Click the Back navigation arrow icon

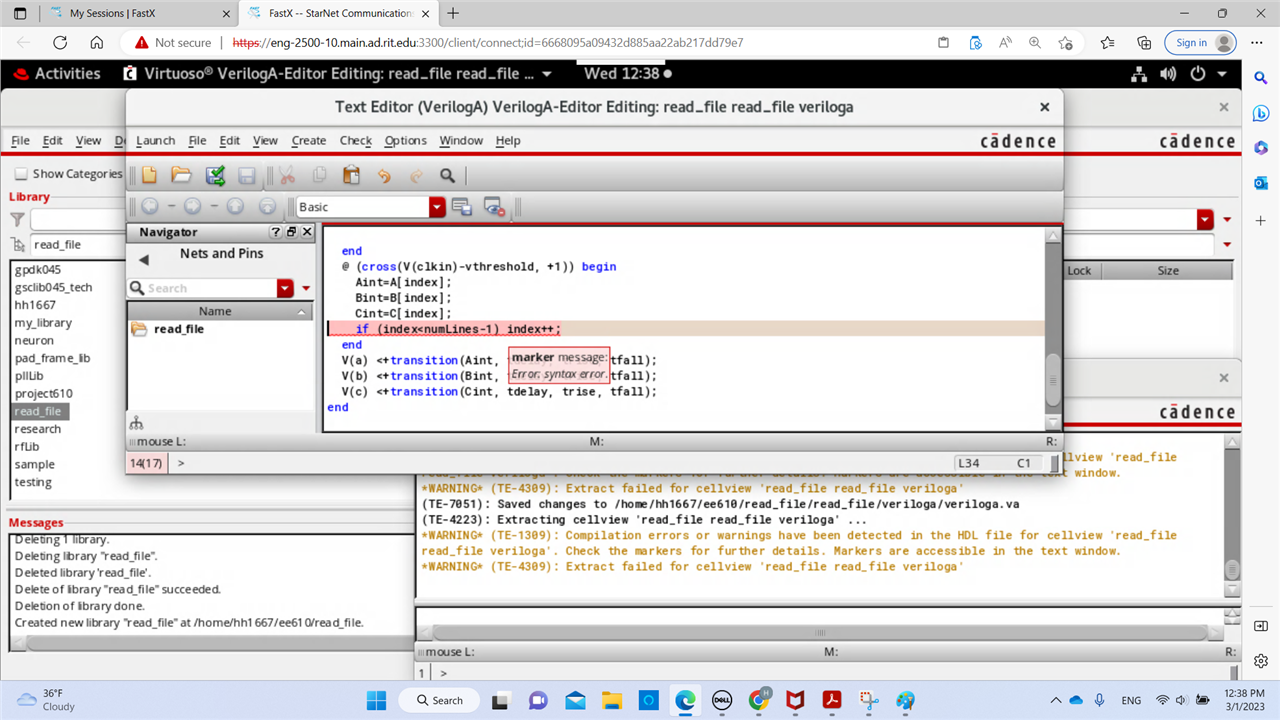pyautogui.click(x=149, y=206)
